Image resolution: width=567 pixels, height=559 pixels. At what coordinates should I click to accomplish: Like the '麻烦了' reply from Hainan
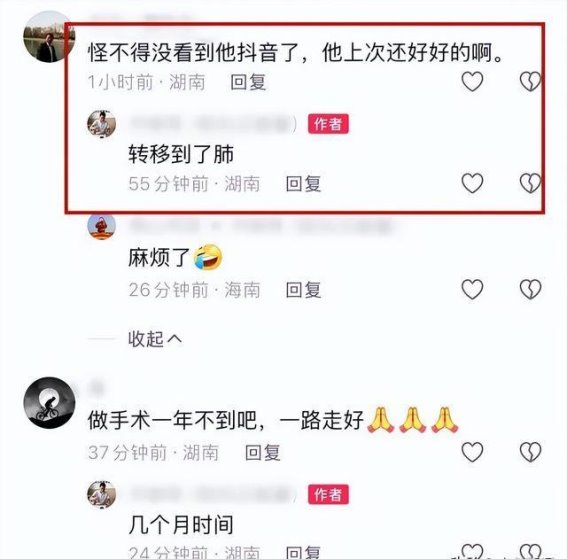472,289
